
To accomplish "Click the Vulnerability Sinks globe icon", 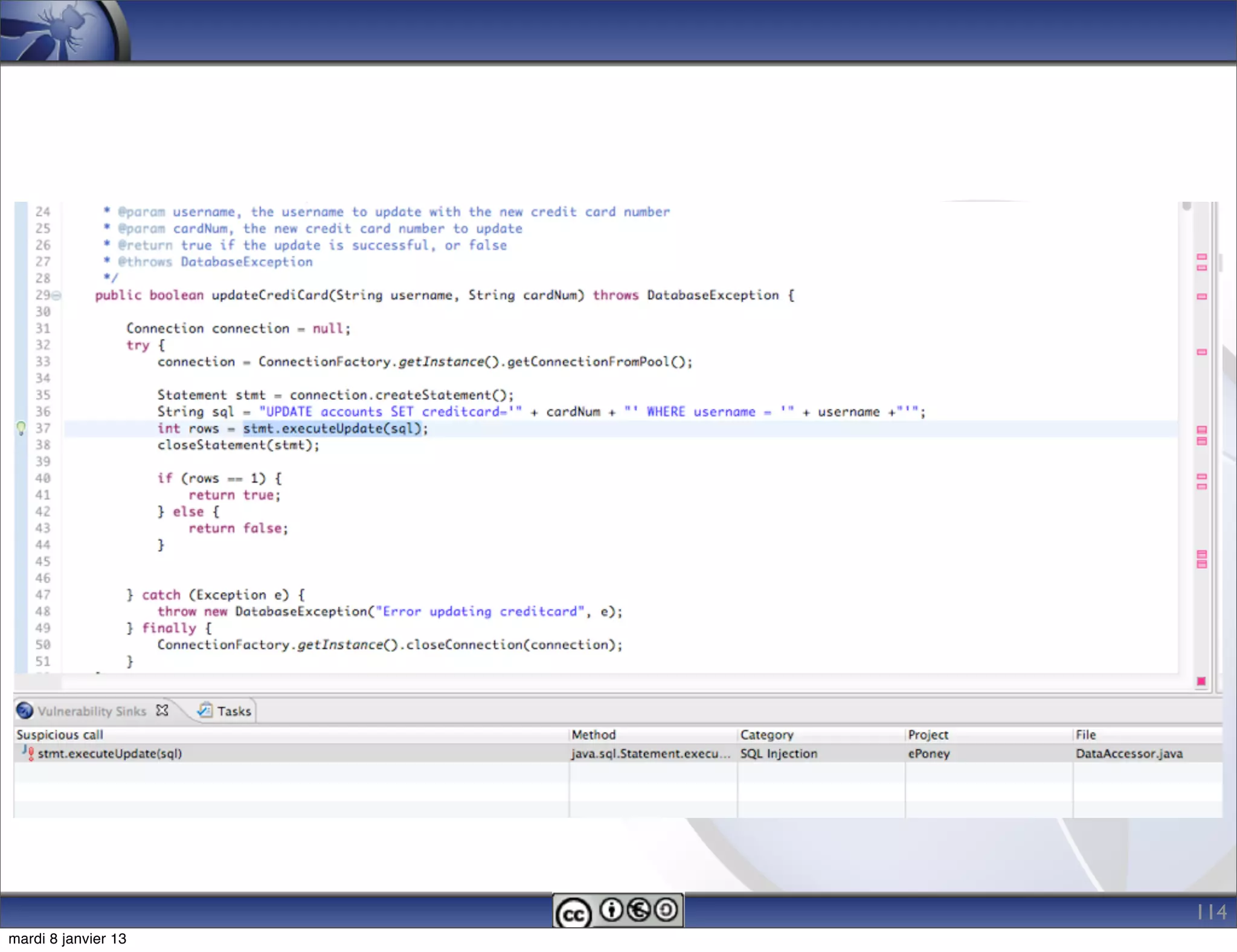I will 25,710.
